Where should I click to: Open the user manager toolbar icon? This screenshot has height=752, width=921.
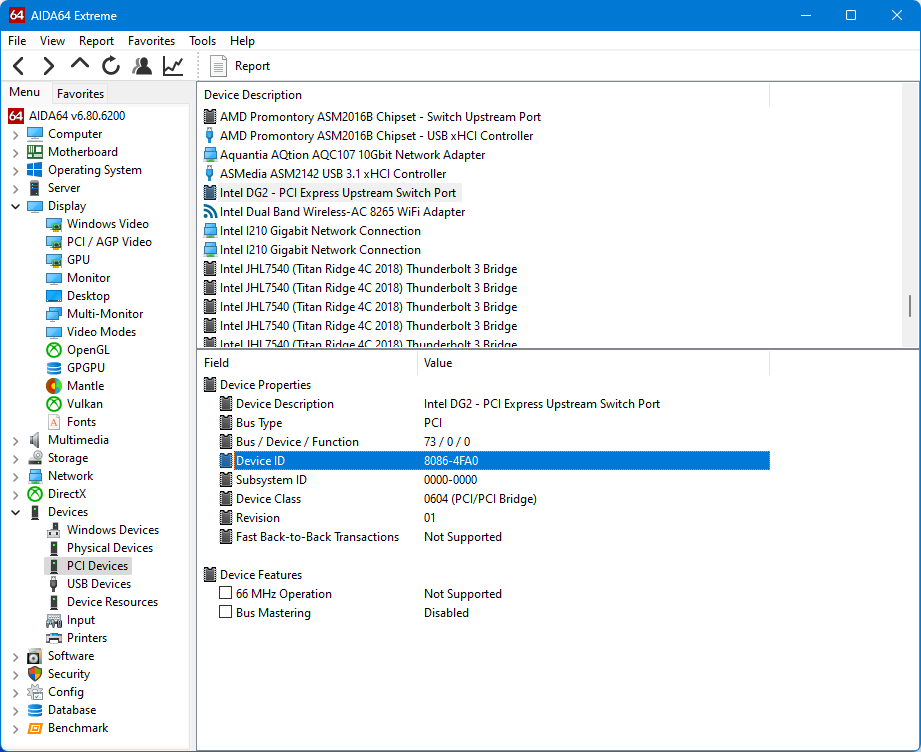[142, 66]
